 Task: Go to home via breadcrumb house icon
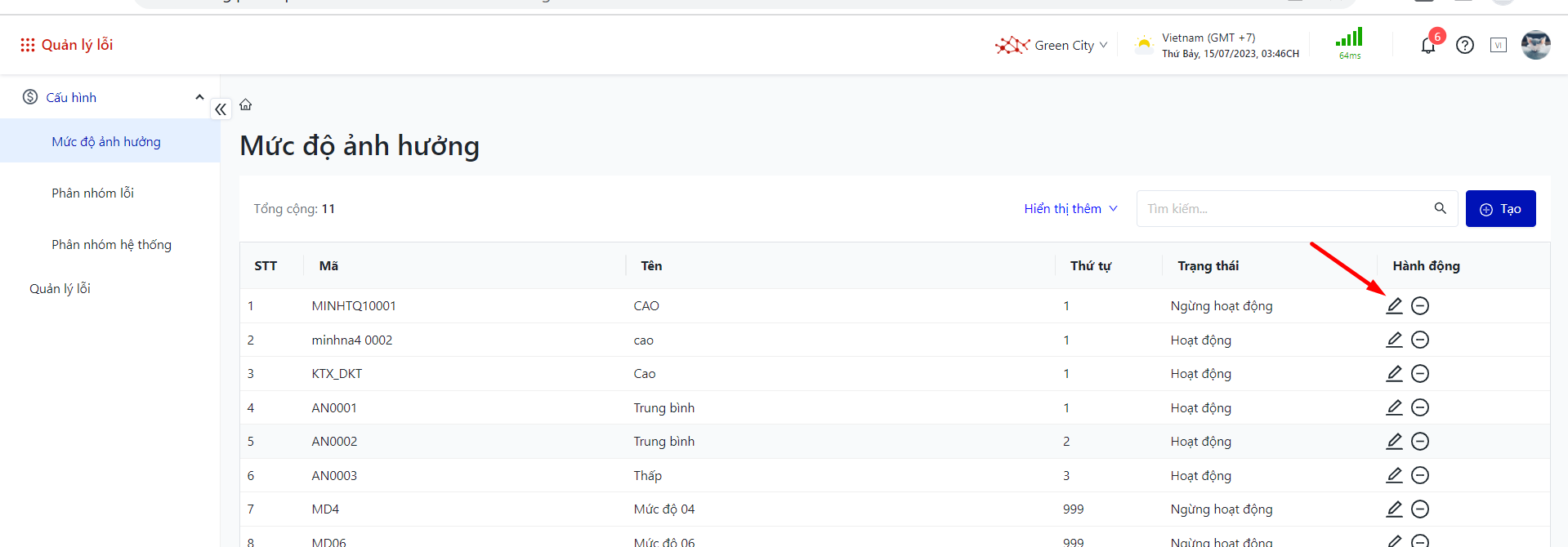click(246, 105)
